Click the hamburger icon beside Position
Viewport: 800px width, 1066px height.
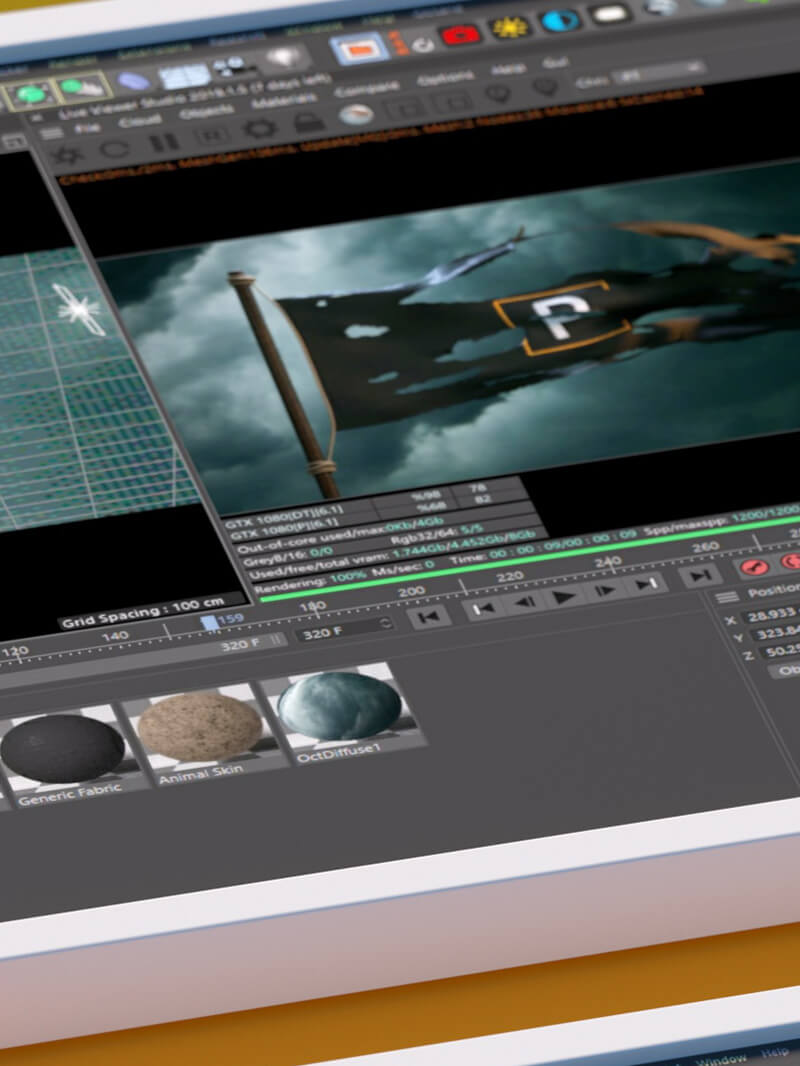pyautogui.click(x=727, y=598)
